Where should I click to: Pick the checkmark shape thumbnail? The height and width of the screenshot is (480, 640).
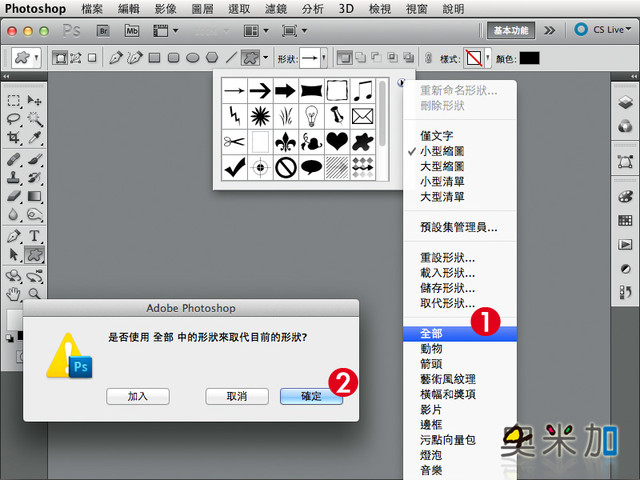coord(234,167)
